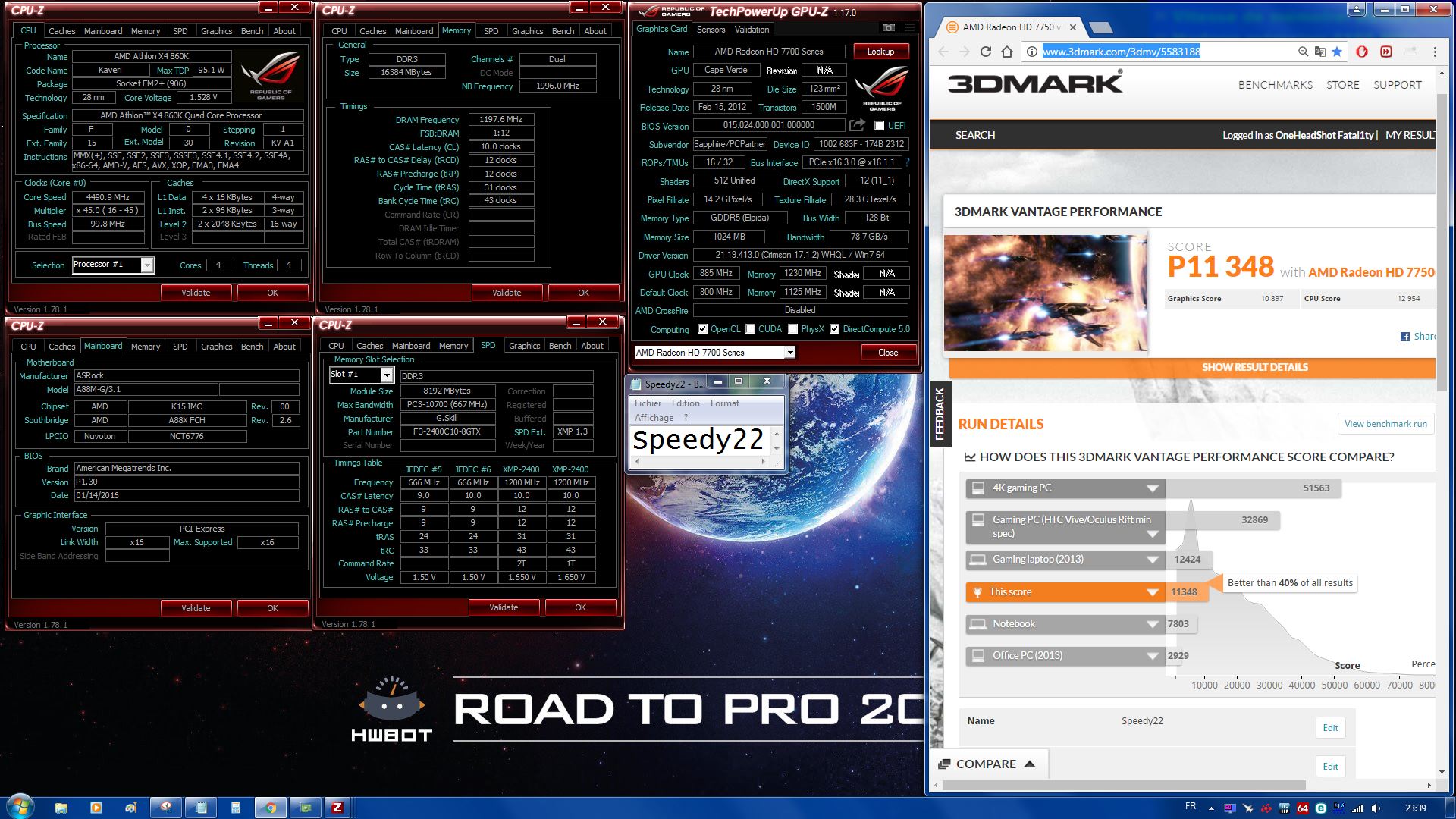Click the BIOS export share icon in GPU-Z
The height and width of the screenshot is (819, 1456).
click(857, 125)
